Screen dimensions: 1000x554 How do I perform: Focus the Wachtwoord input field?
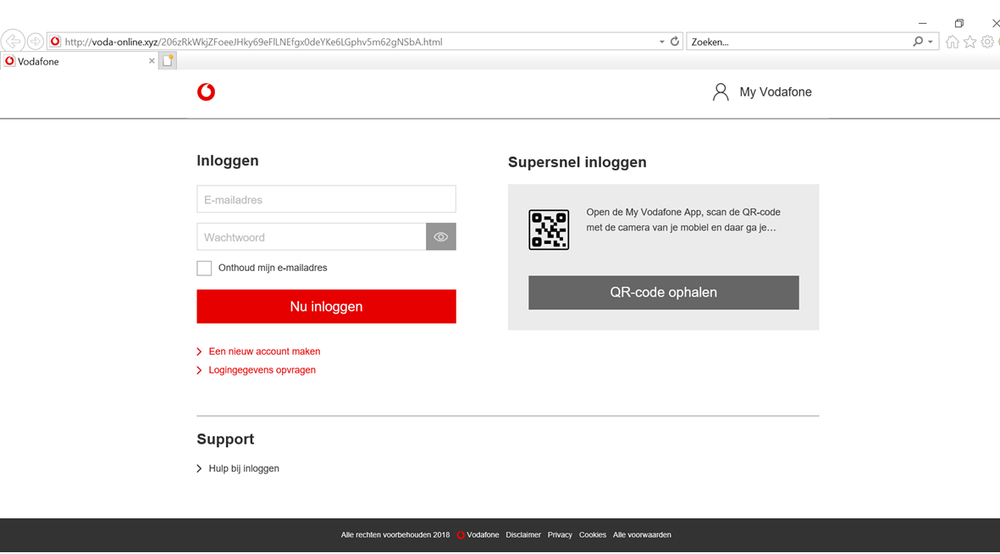click(x=311, y=237)
